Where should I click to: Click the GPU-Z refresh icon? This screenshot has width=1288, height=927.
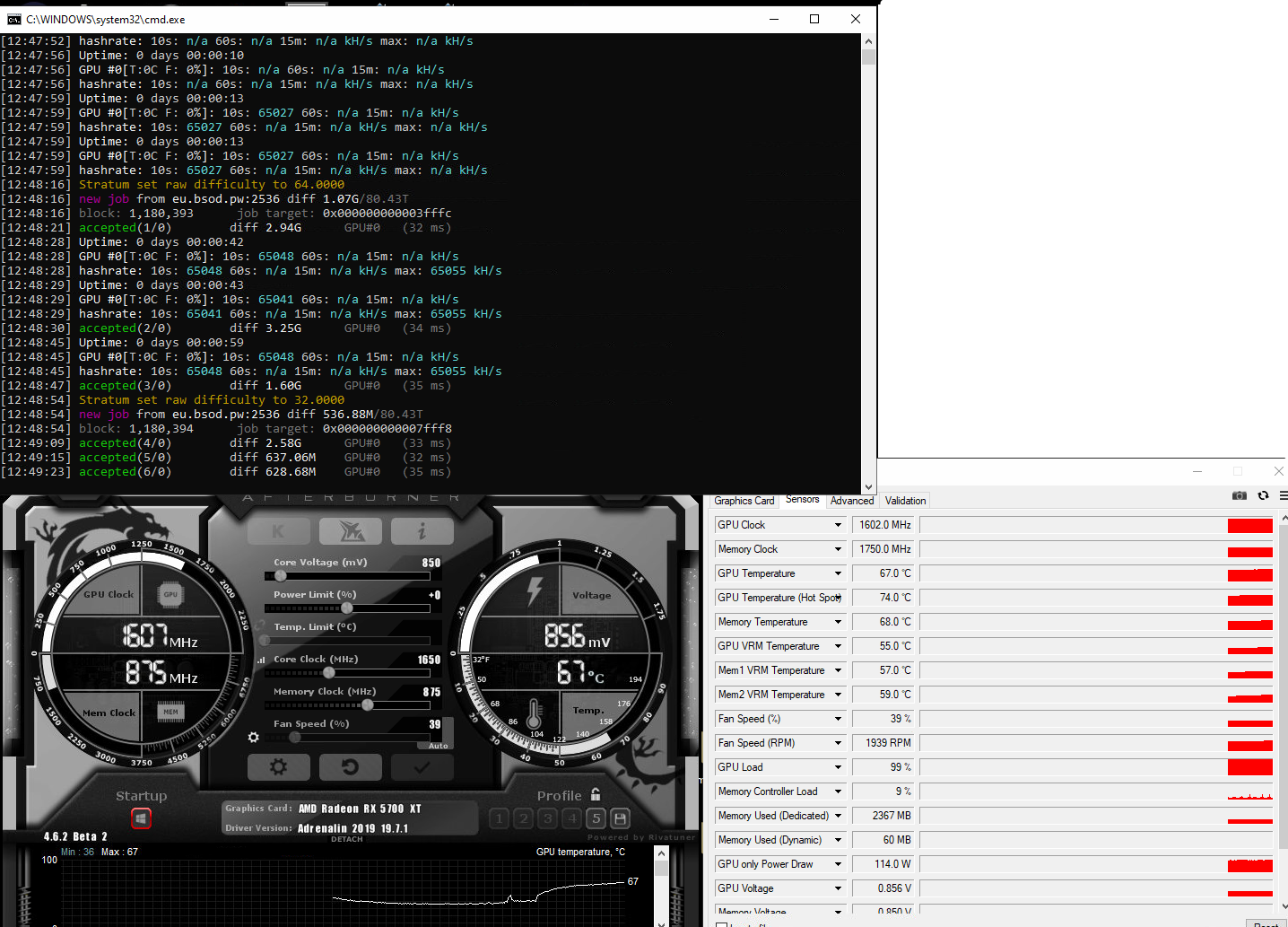pyautogui.click(x=1263, y=495)
